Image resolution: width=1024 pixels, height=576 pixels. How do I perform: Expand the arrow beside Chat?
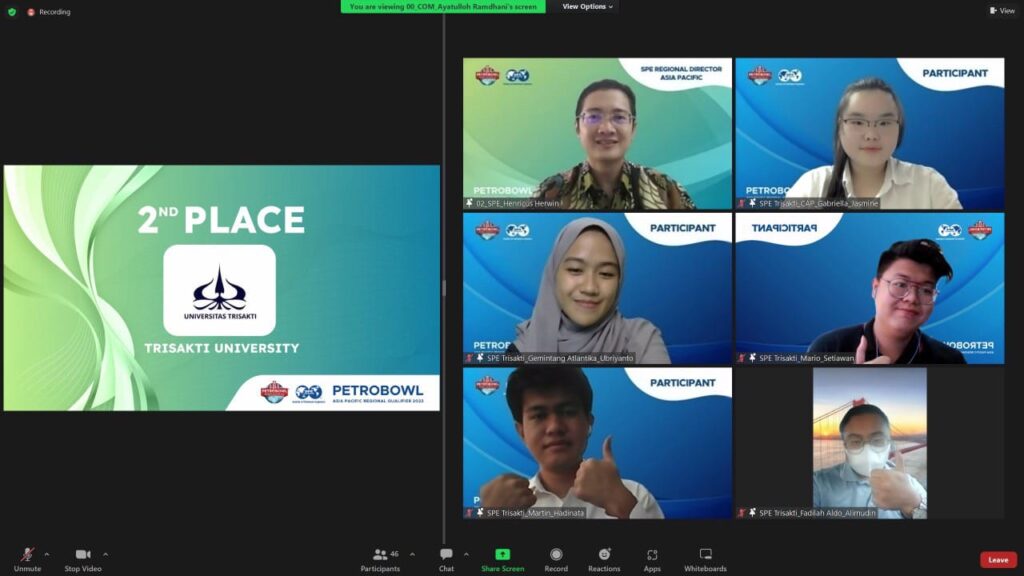466,554
